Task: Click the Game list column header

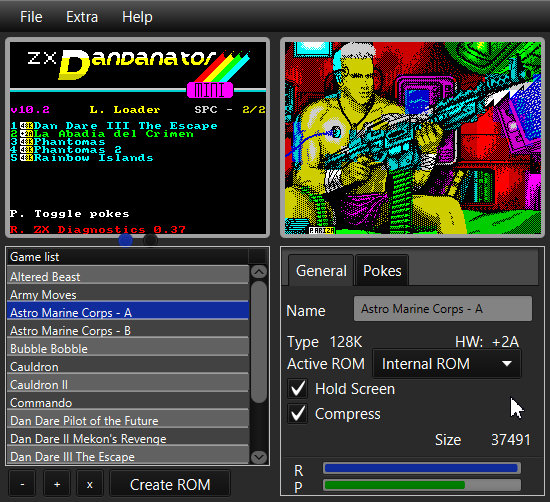Action: pos(128,257)
